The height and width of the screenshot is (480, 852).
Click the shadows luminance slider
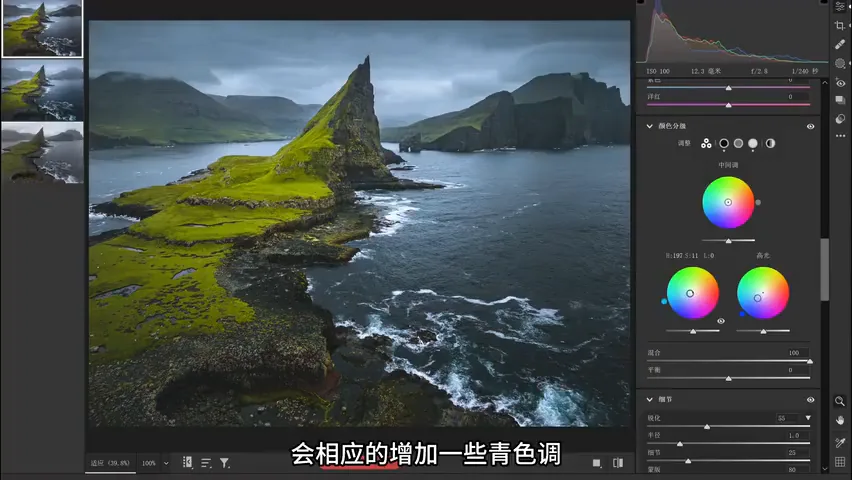693,331
